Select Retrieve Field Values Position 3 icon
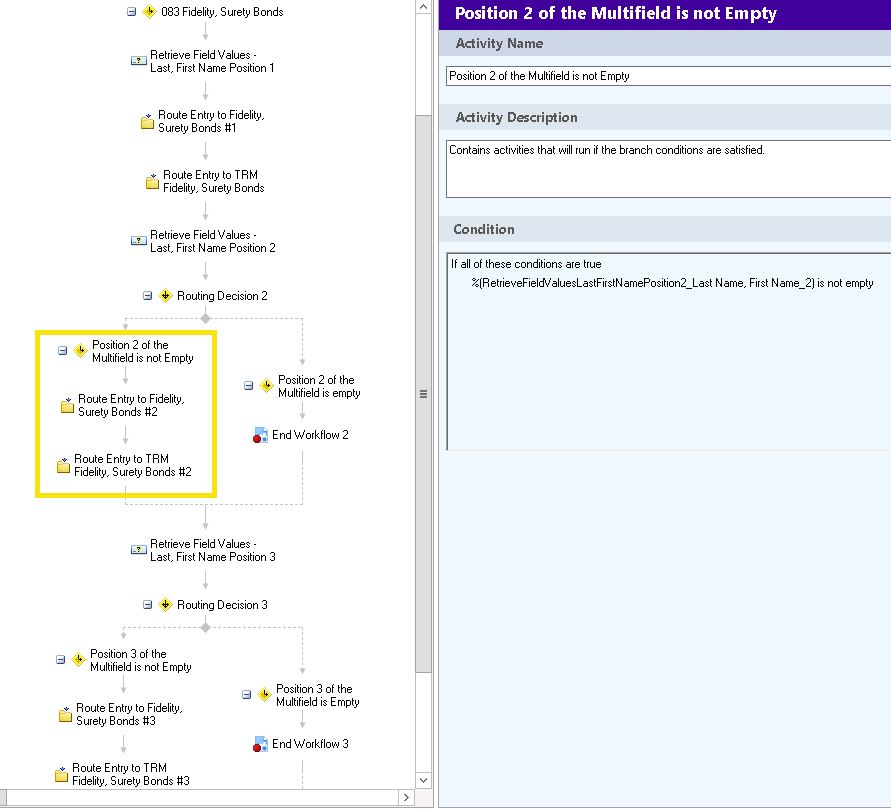The height and width of the screenshot is (812, 891). click(139, 549)
